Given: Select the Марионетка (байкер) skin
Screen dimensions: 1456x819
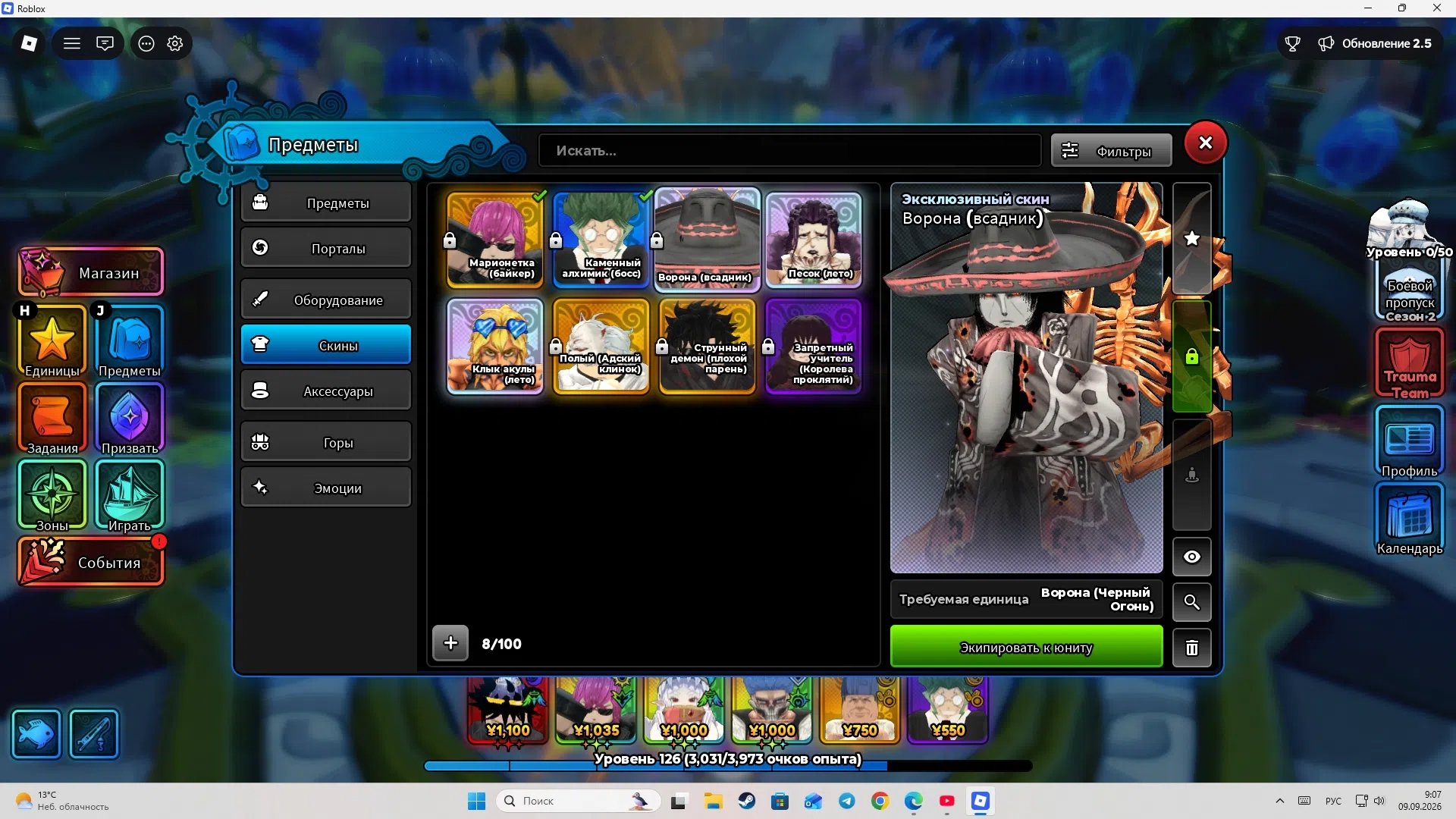Looking at the screenshot, I should pyautogui.click(x=495, y=240).
